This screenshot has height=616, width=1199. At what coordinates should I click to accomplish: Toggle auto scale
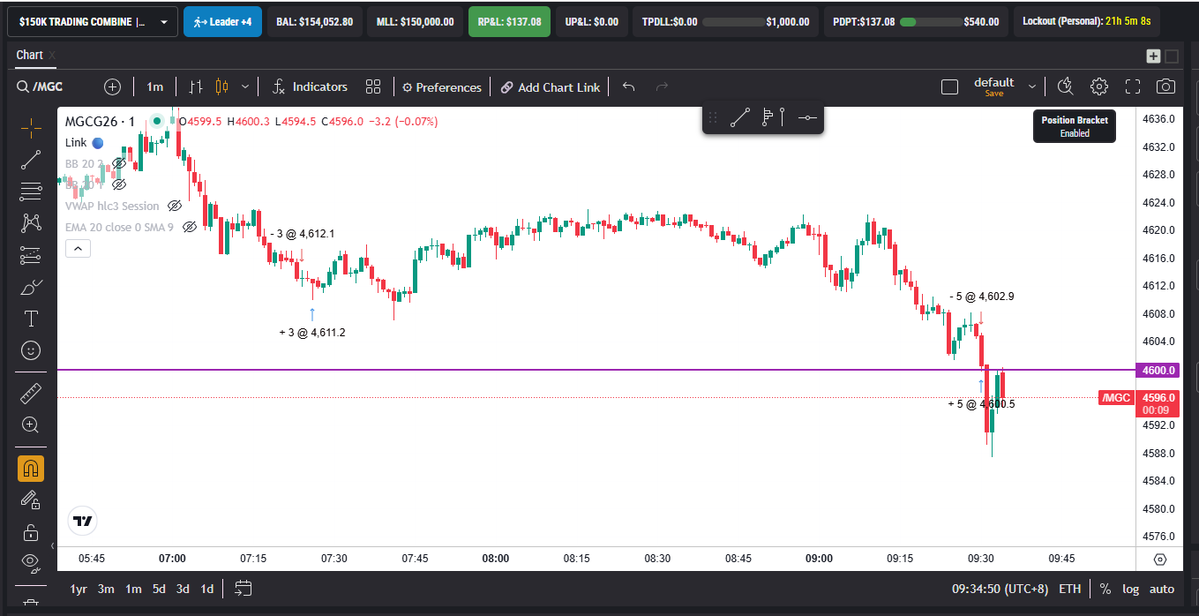coord(1162,588)
